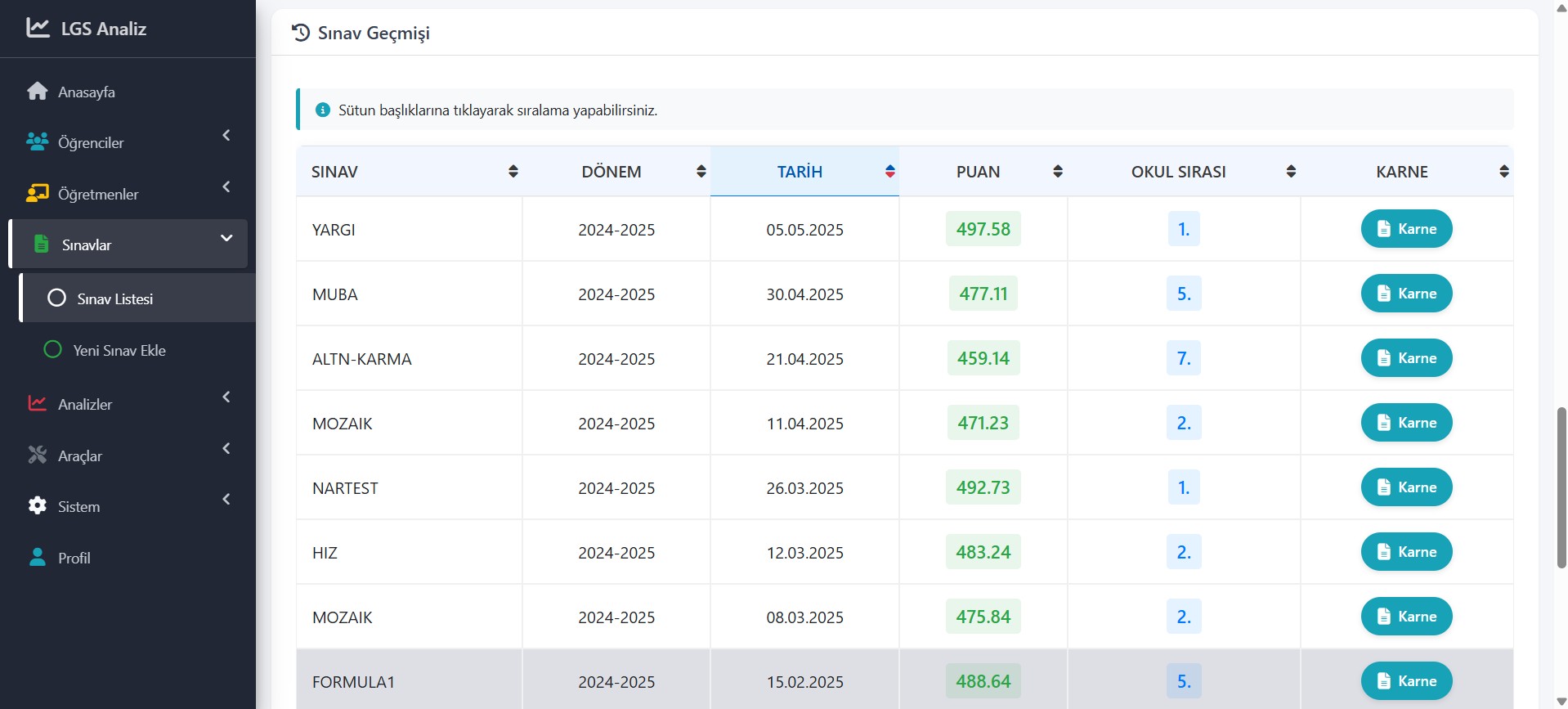Expand the Öğrenciler submenu arrow
1568x709 pixels.
pos(226,136)
